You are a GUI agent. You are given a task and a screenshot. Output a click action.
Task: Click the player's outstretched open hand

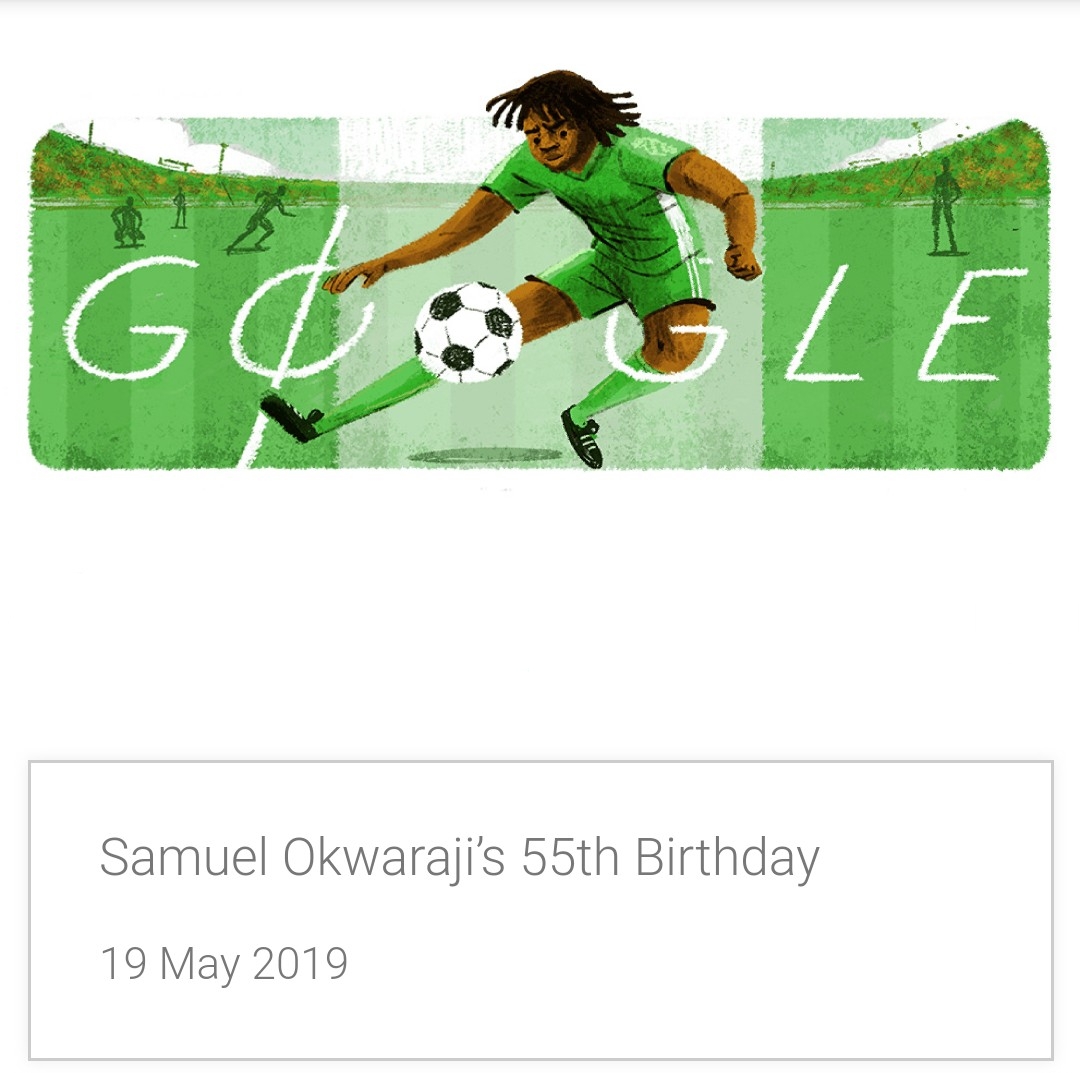coord(351,275)
